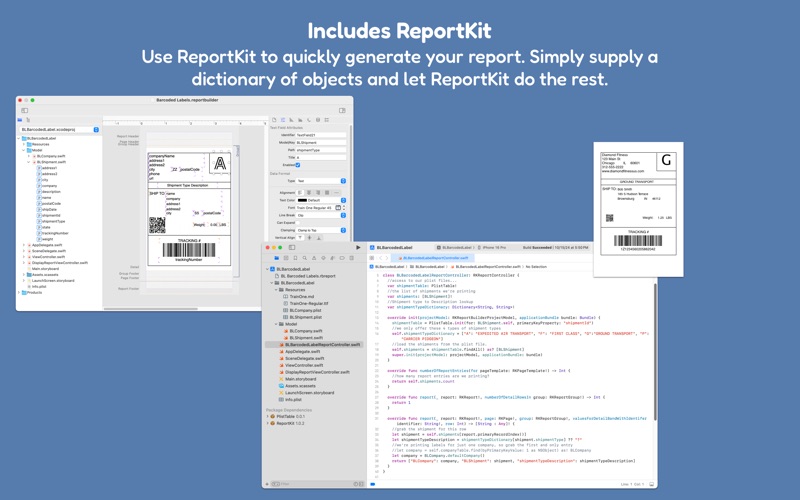This screenshot has width=800, height=500.
Task: Select justified text alignment in inspector
Action: 327,193
